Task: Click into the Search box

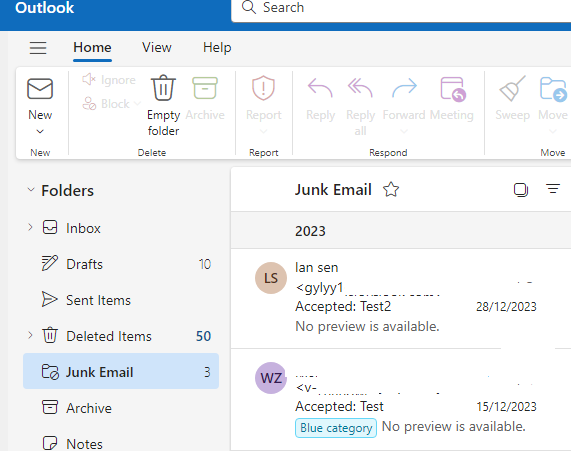Action: 401,10
